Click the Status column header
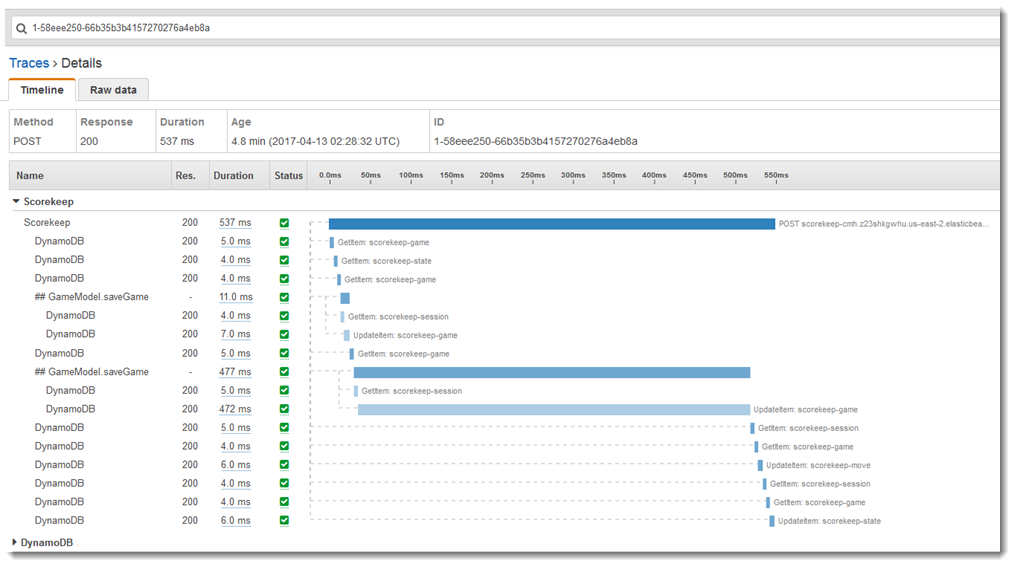Image resolution: width=1015 pixels, height=567 pixels. coord(288,175)
